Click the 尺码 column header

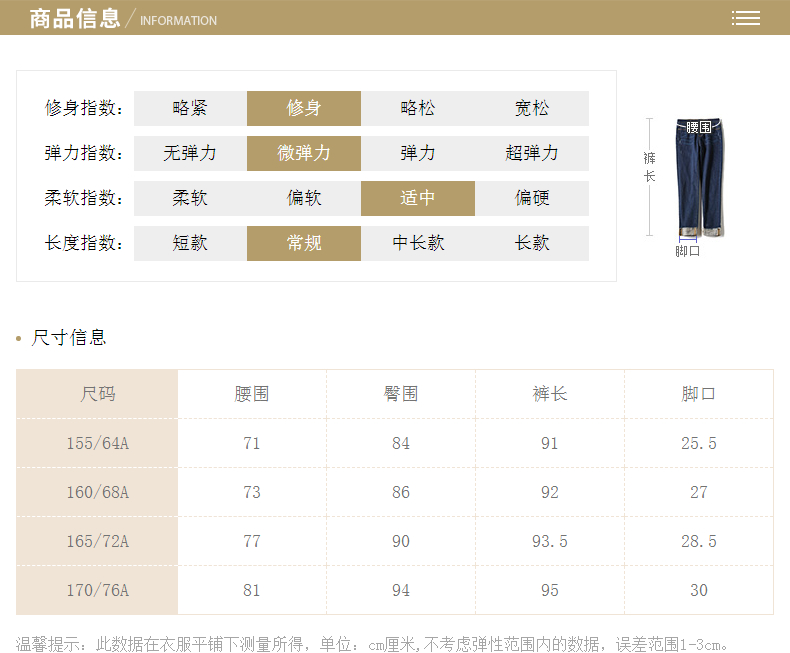(x=98, y=394)
